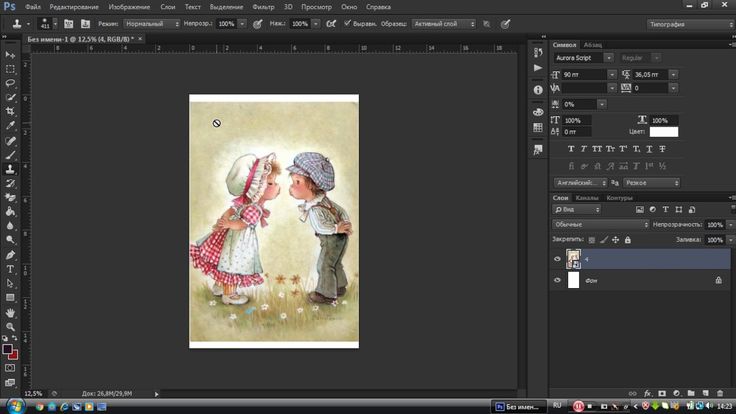Toggle Quick Mask mode
This screenshot has width=736, height=414.
coord(10,368)
